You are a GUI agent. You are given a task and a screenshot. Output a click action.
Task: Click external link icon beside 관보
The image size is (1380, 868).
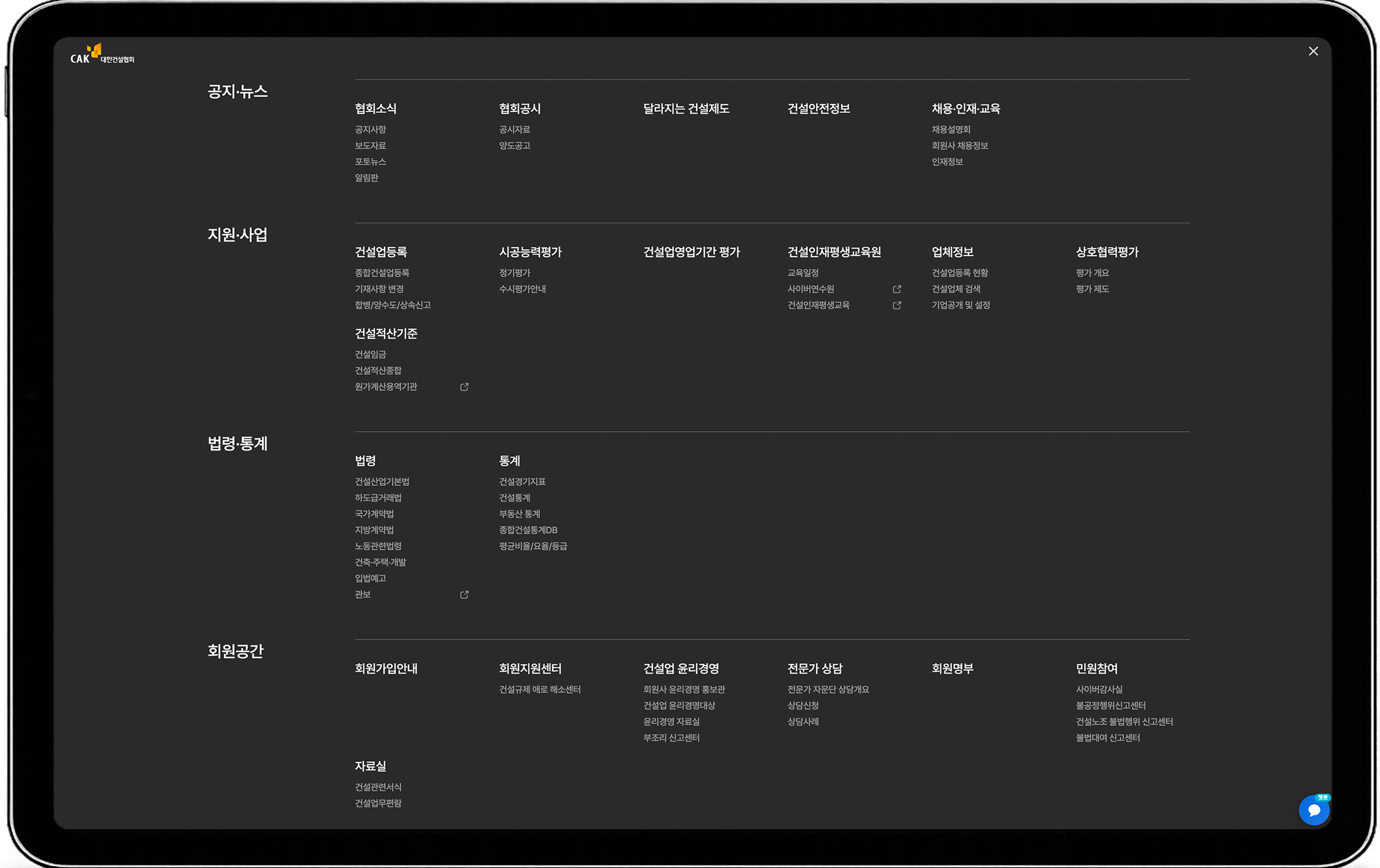coord(464,595)
